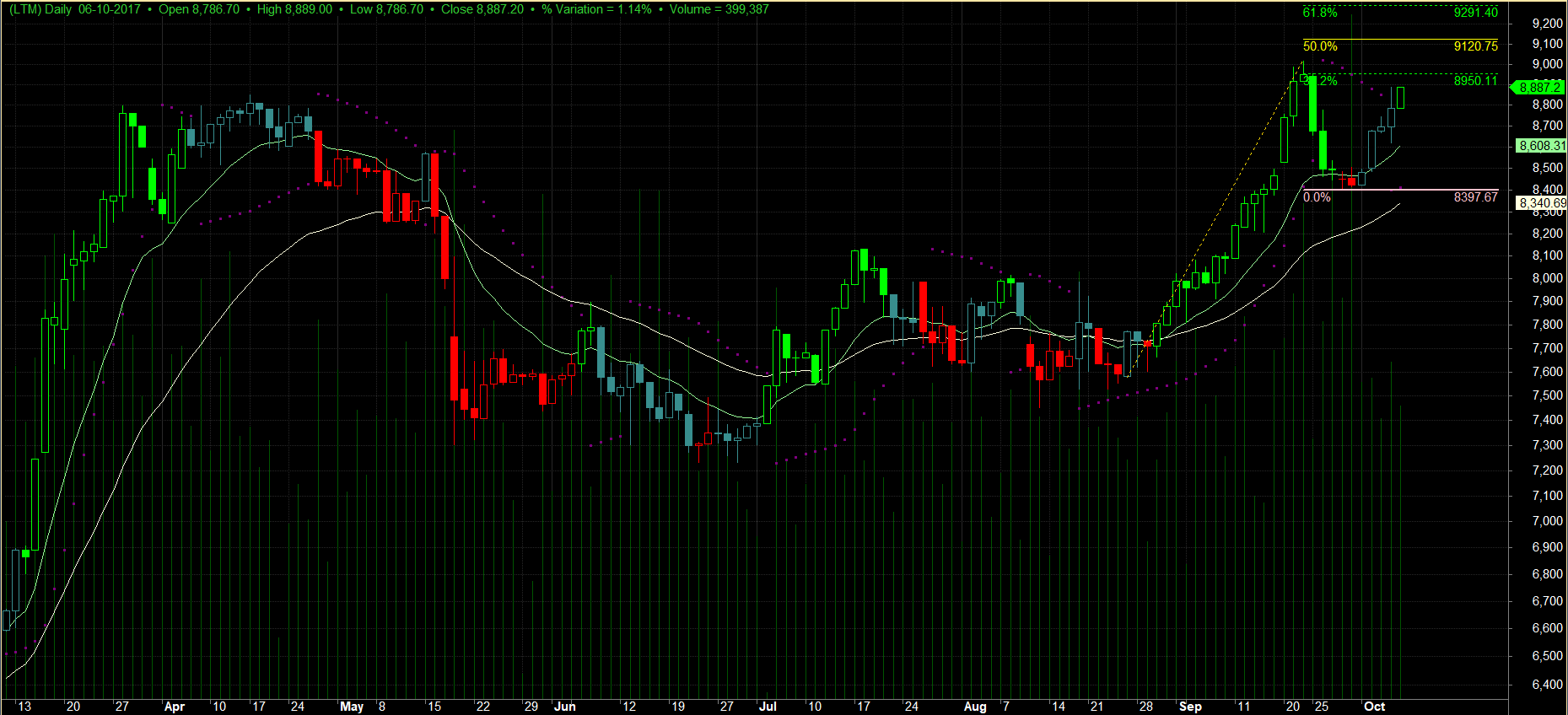
Task: Select the date label 25 on time axis
Action: click(1321, 707)
